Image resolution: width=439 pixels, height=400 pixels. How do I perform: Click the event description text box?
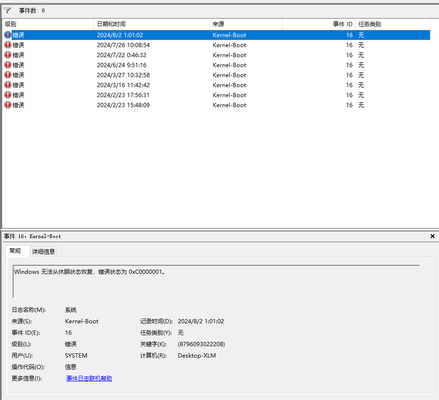(216, 281)
